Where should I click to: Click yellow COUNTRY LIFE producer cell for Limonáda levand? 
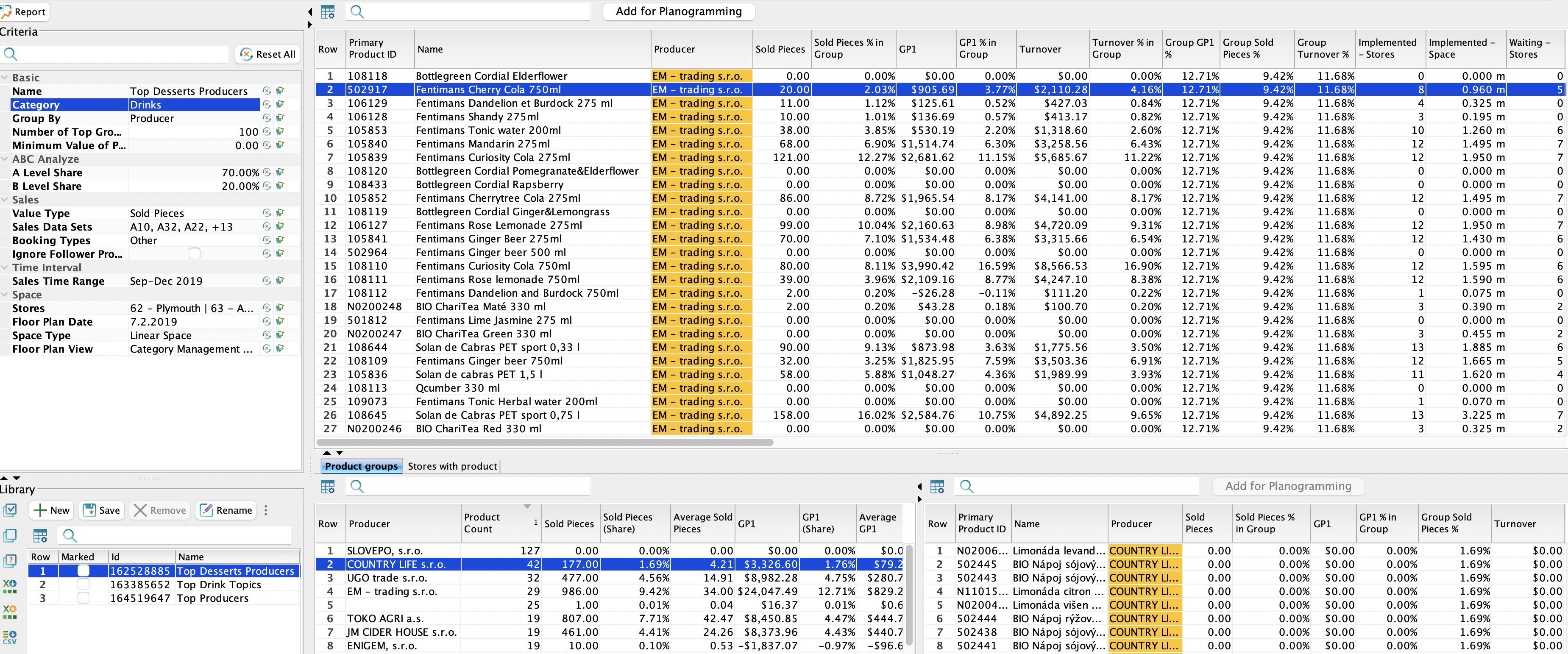click(x=1145, y=551)
